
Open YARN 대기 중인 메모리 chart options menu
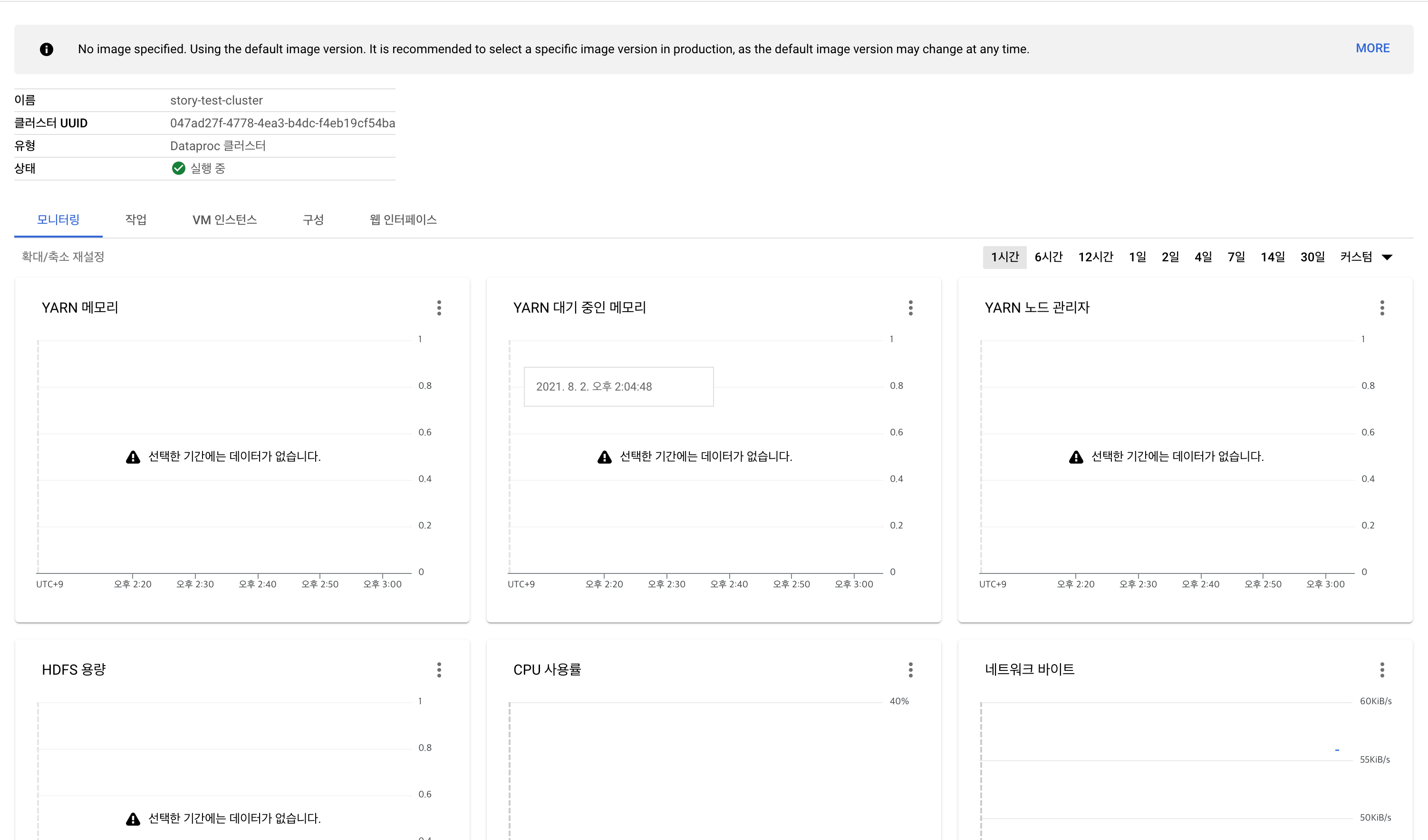coord(911,307)
